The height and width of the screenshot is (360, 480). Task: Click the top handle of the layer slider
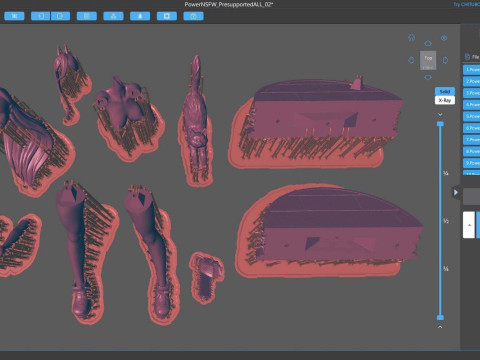[x=440, y=124]
